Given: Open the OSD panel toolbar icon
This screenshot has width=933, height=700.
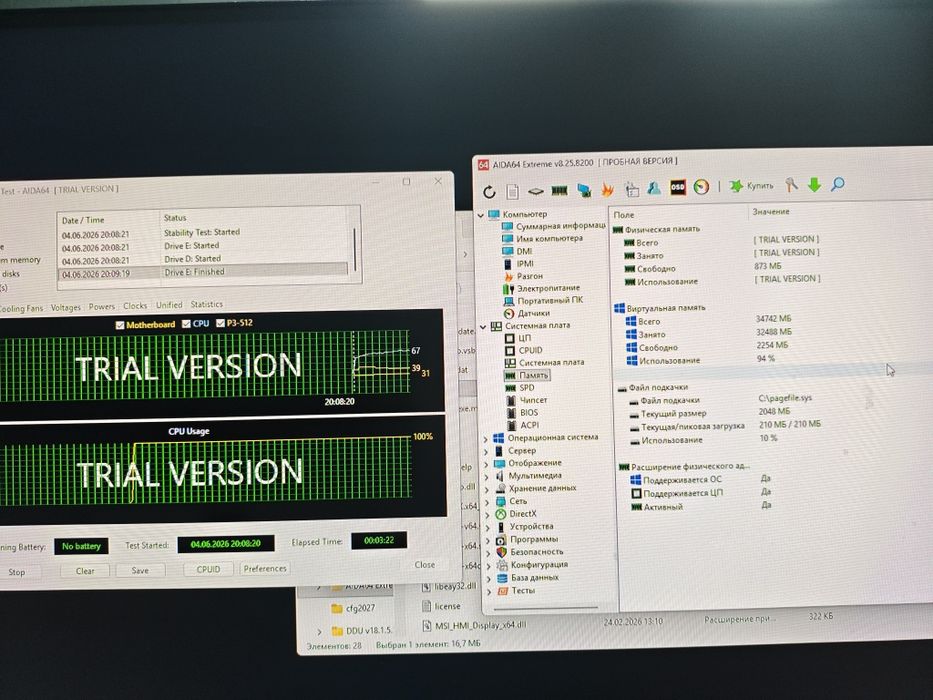Looking at the screenshot, I should (x=678, y=188).
